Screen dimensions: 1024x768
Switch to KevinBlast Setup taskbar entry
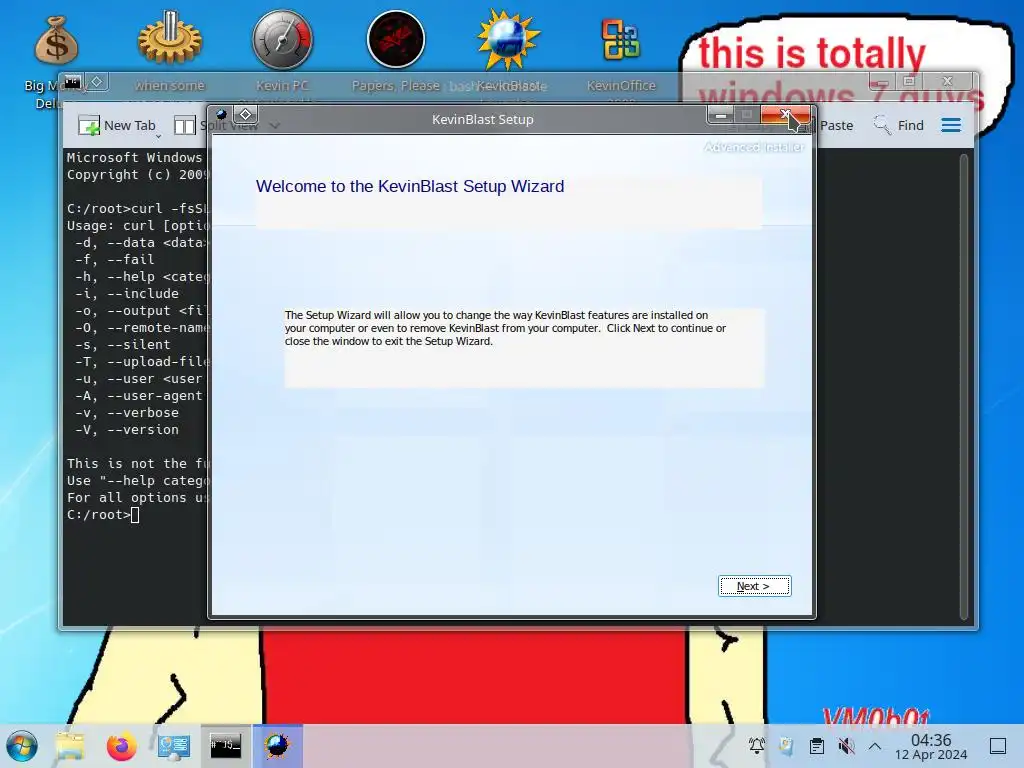tap(278, 745)
